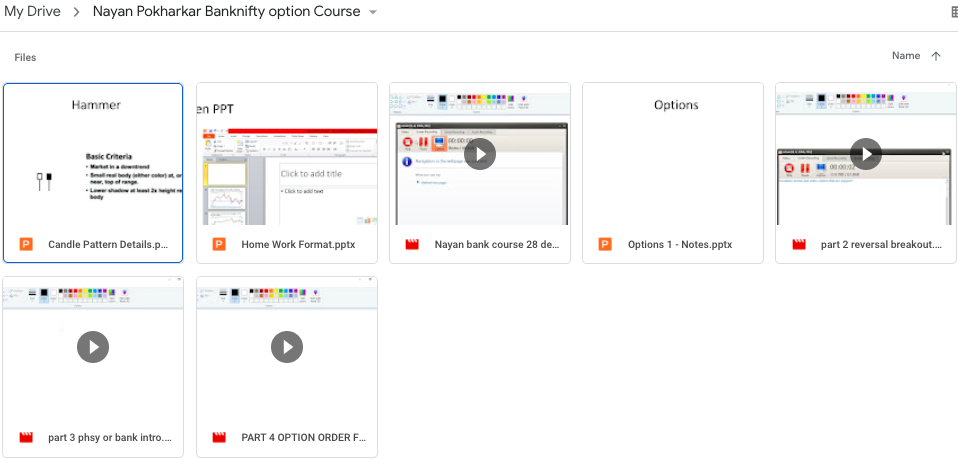Go to My Drive in breadcrumb

(31, 12)
